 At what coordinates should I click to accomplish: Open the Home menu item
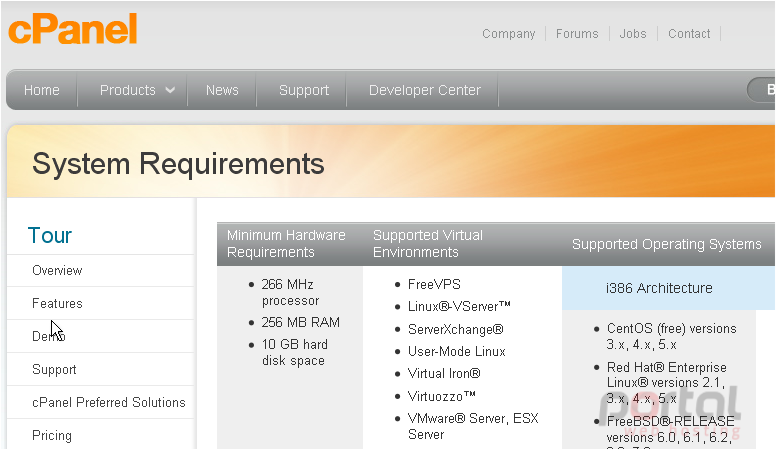pyautogui.click(x=42, y=90)
